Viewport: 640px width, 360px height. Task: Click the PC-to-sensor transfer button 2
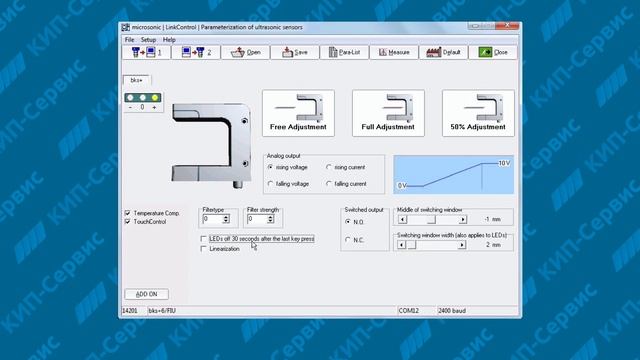pyautogui.click(x=196, y=52)
